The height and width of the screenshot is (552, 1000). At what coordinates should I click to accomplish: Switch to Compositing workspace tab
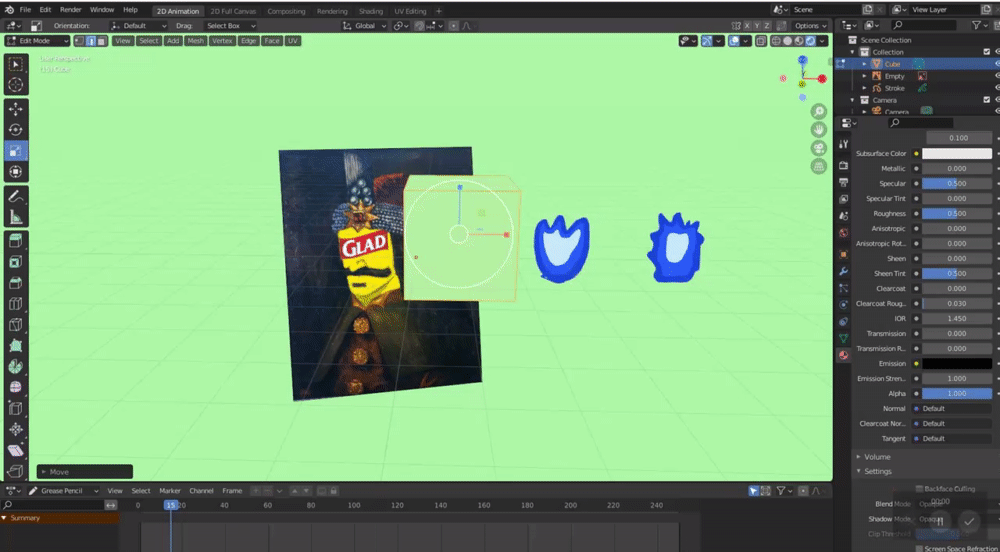pos(286,11)
